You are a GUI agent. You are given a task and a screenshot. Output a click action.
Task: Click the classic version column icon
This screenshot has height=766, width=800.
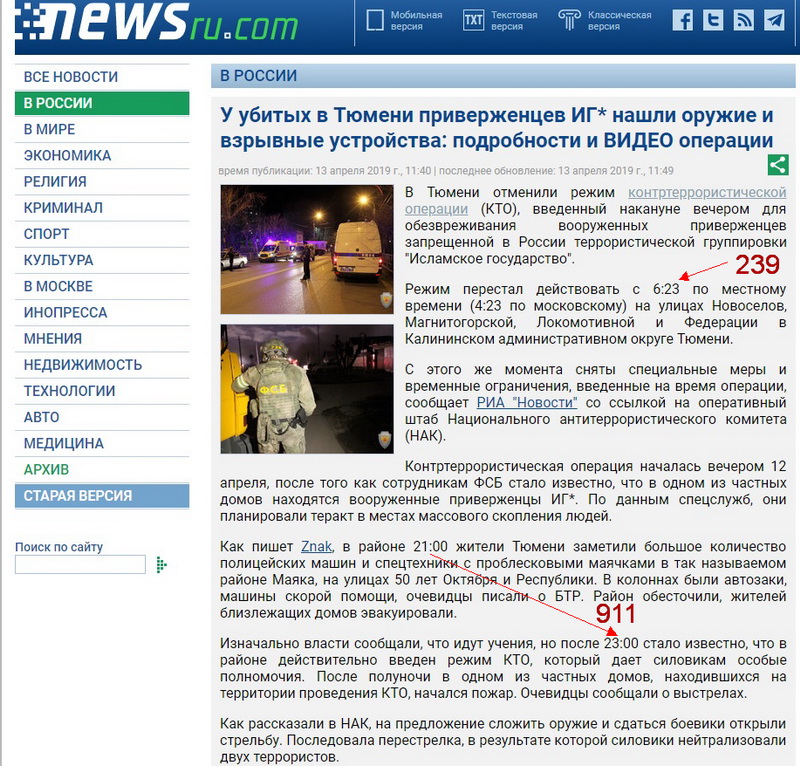click(x=569, y=20)
